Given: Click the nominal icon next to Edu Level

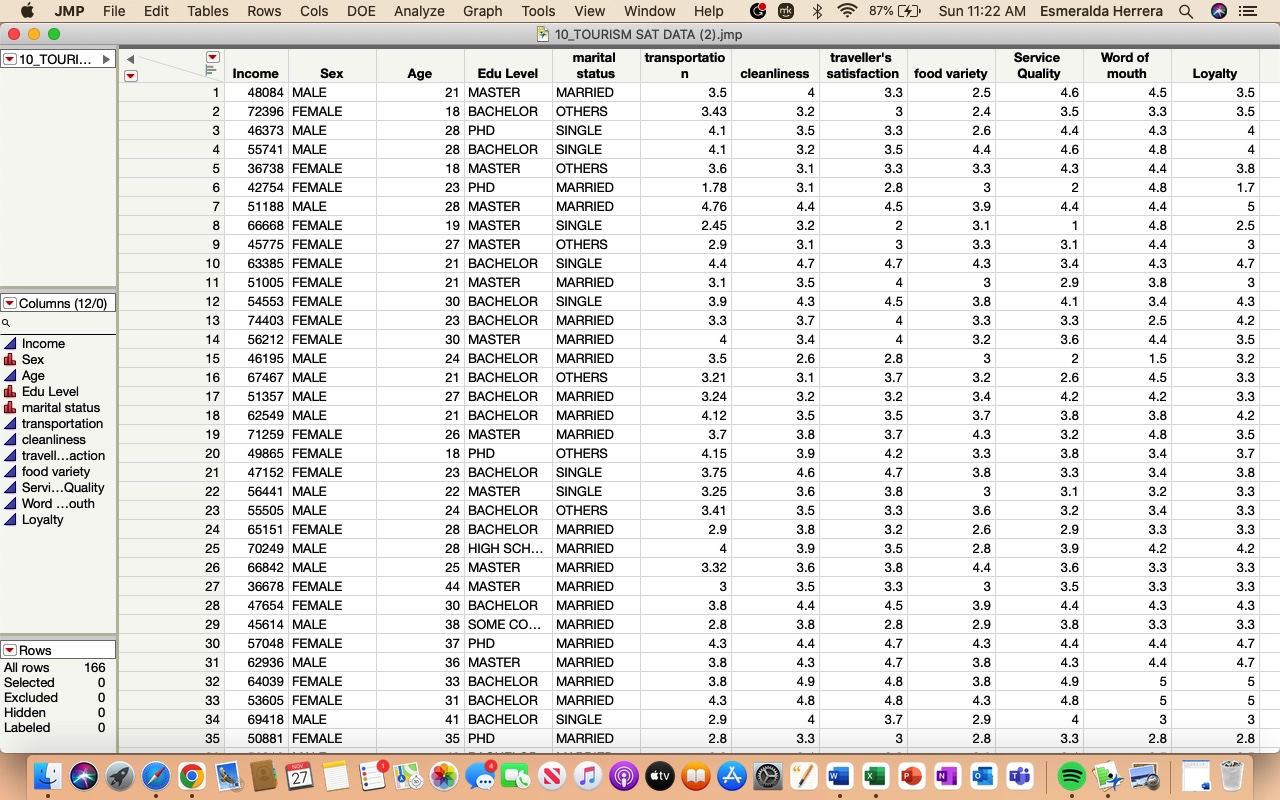Looking at the screenshot, I should (9, 392).
